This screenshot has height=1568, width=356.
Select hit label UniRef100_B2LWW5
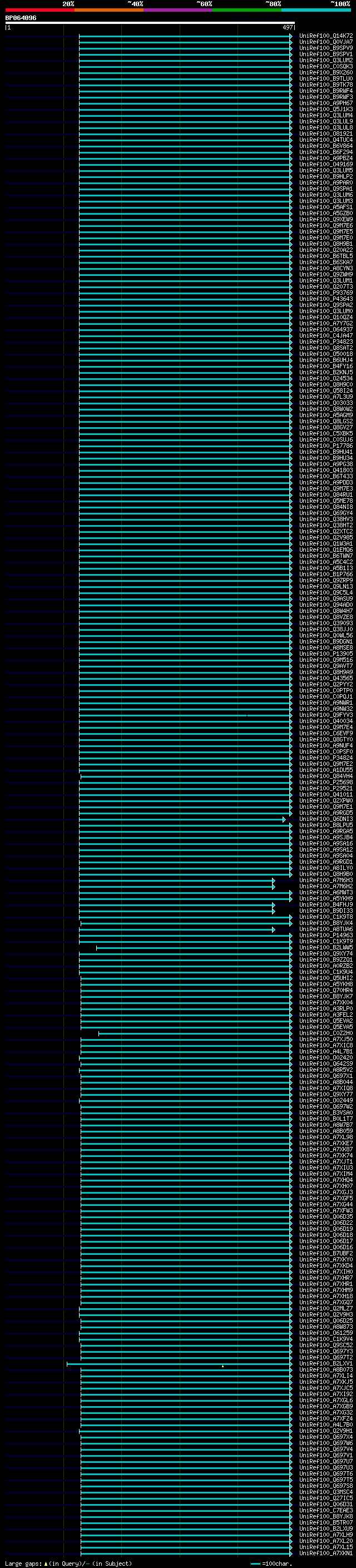[326, 947]
